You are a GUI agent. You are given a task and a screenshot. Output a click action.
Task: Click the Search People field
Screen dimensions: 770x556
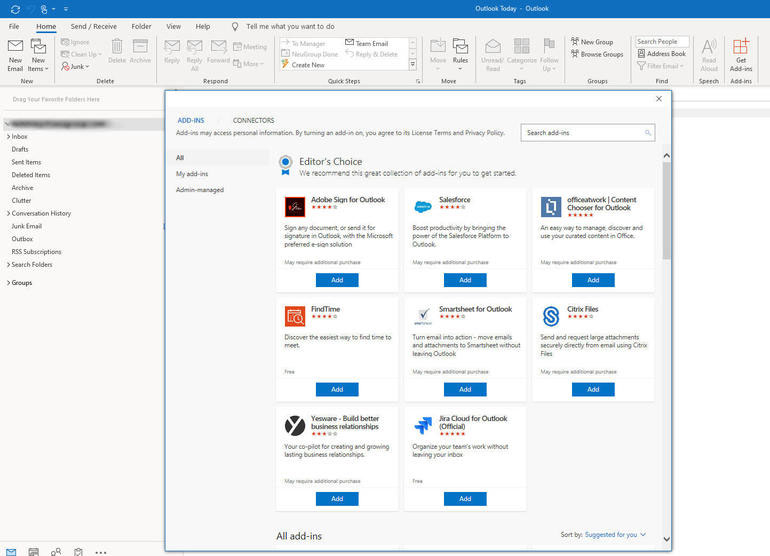tap(662, 42)
